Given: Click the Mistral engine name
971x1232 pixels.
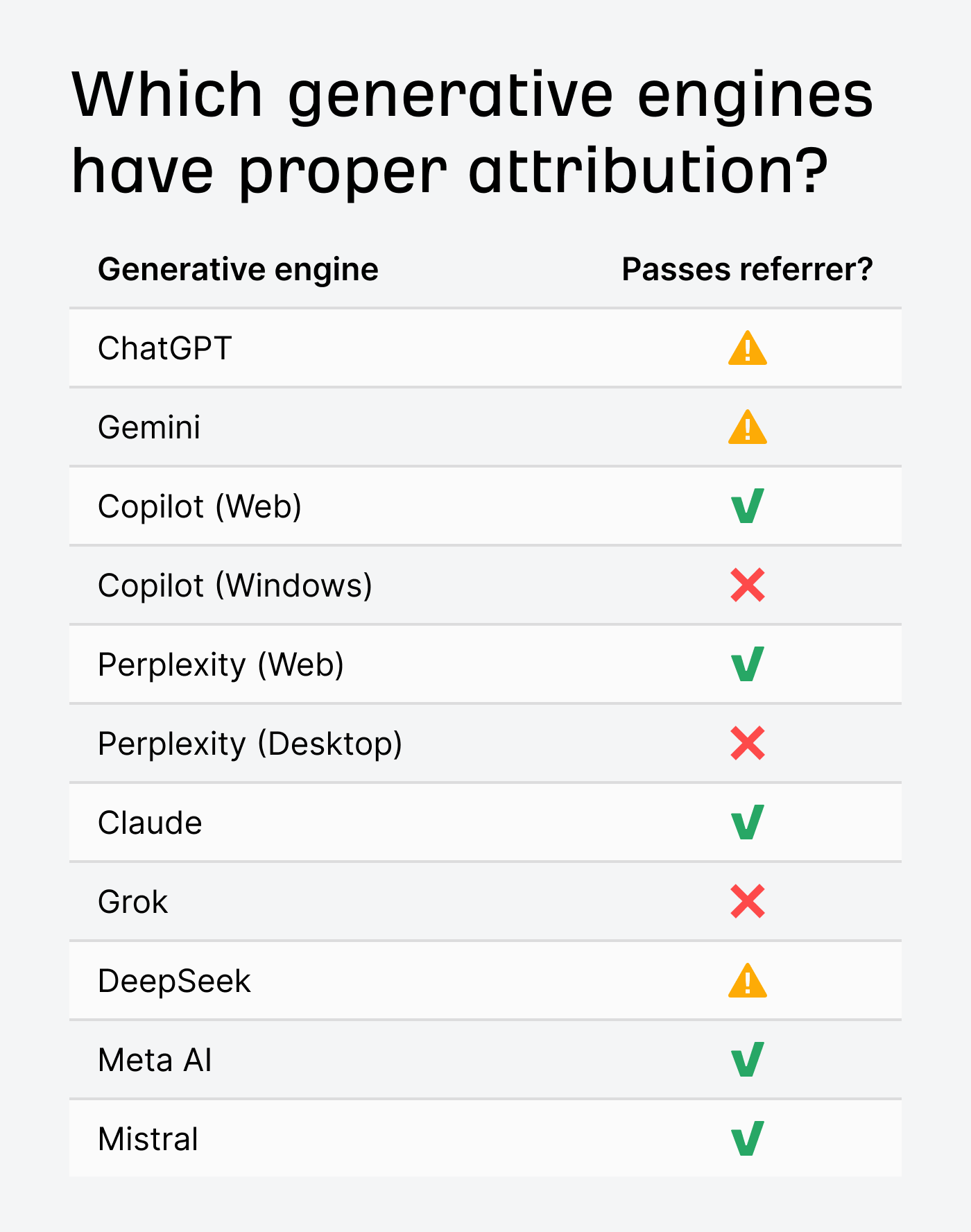Looking at the screenshot, I should 148,1139.
